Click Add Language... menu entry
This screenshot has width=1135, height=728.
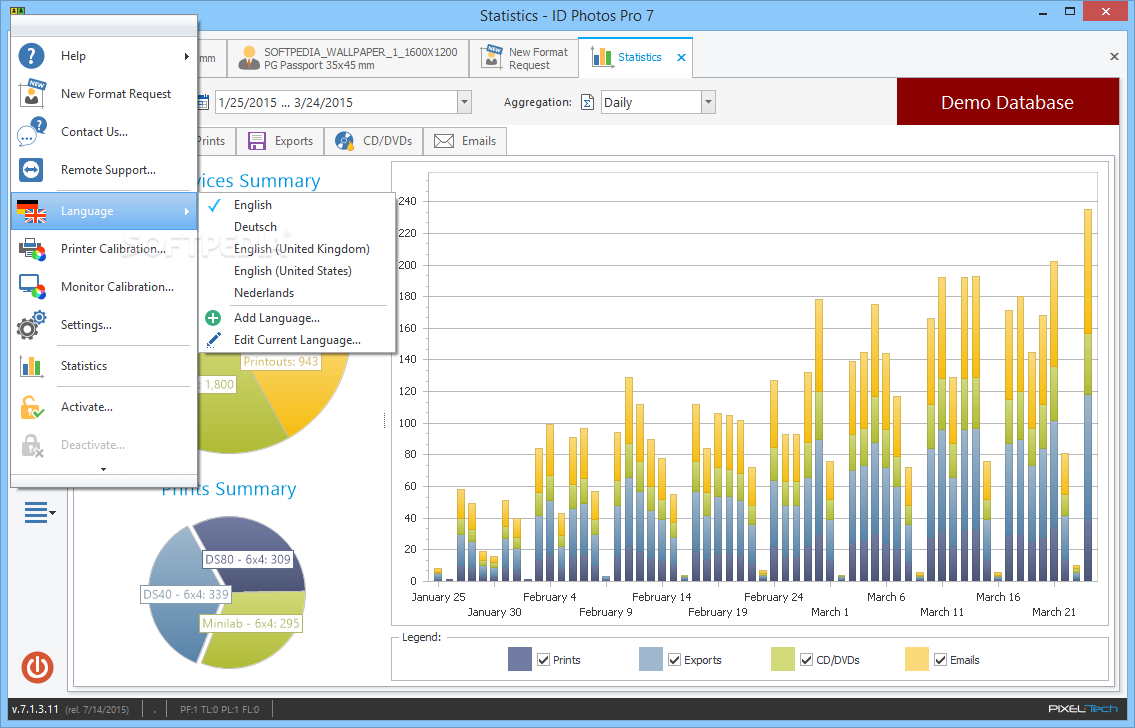click(297, 318)
